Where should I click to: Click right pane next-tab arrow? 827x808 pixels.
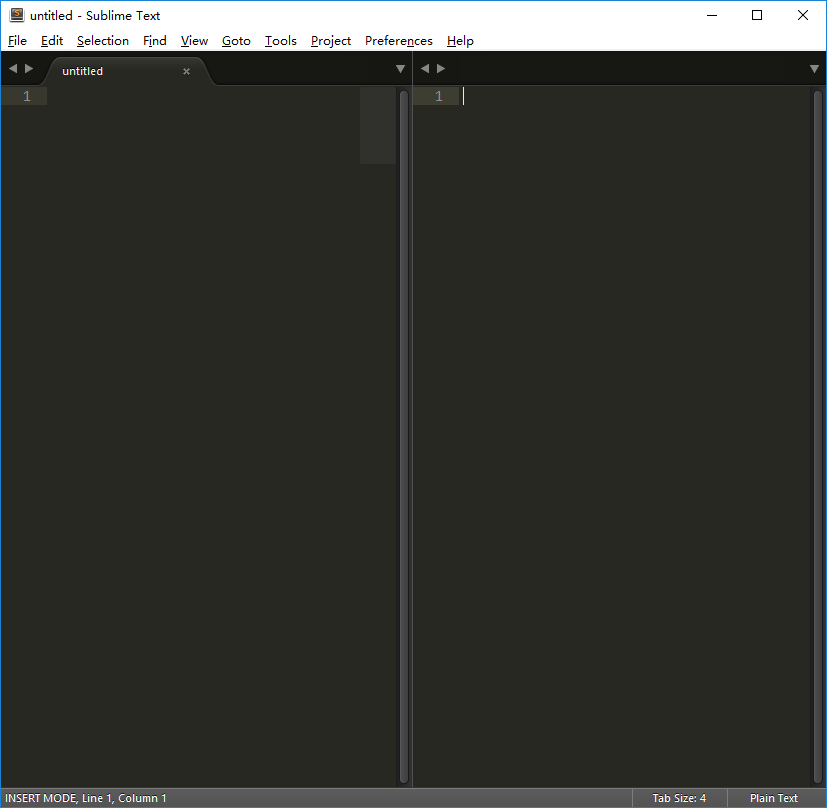(441, 69)
